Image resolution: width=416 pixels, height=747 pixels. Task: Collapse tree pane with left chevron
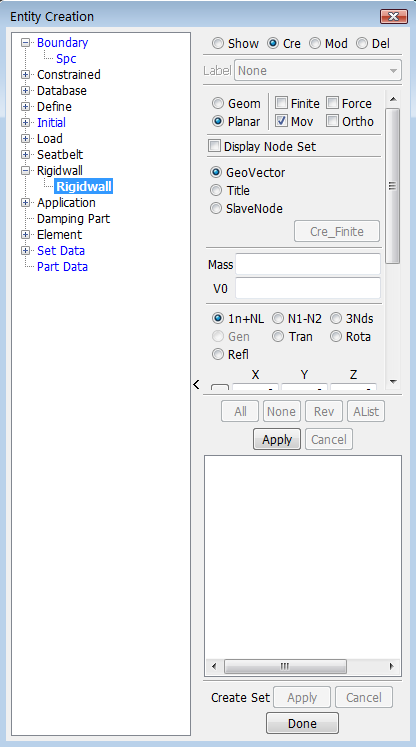click(x=196, y=384)
